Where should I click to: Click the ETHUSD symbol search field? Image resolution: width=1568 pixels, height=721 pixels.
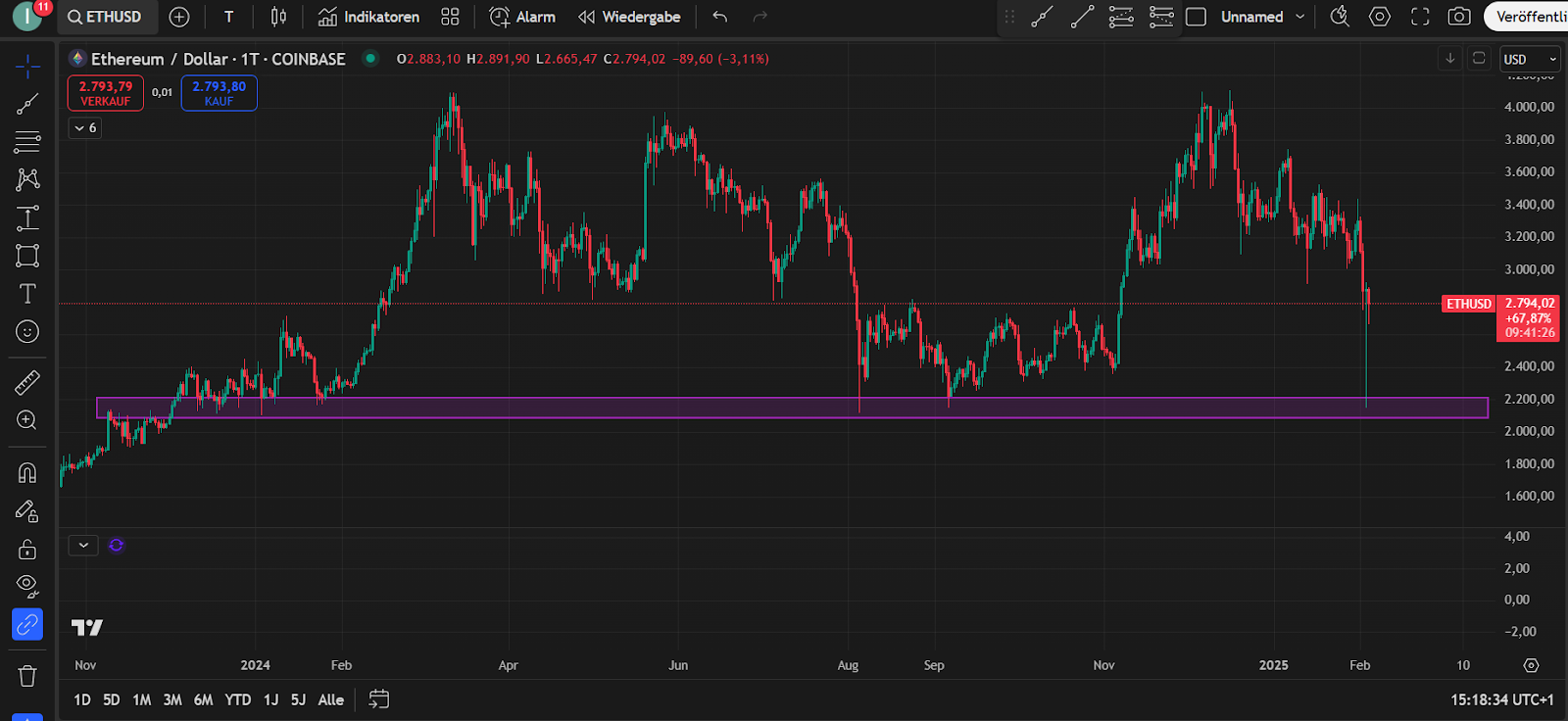click(x=105, y=17)
